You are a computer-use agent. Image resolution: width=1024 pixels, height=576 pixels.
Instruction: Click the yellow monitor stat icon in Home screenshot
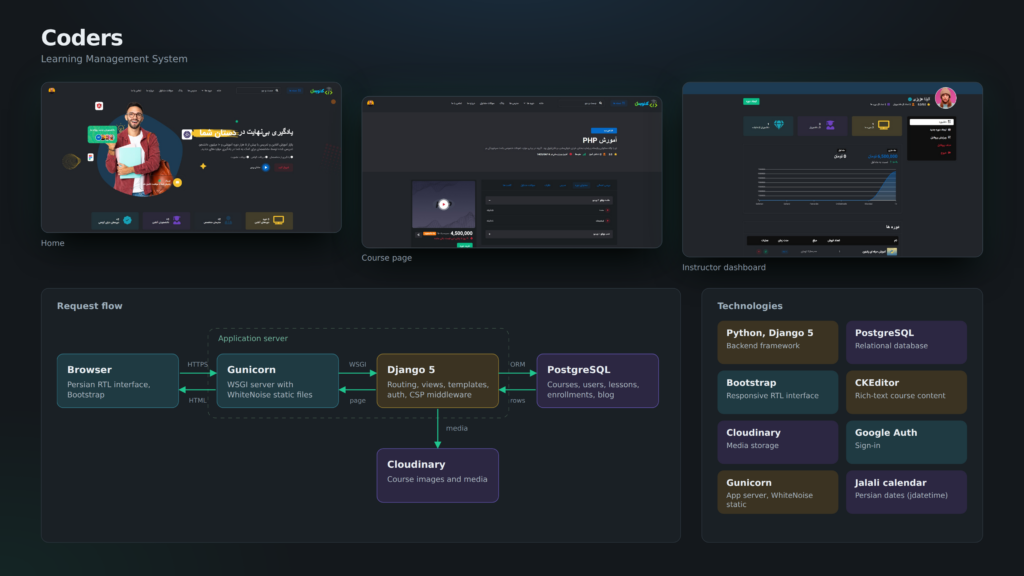[x=278, y=220]
